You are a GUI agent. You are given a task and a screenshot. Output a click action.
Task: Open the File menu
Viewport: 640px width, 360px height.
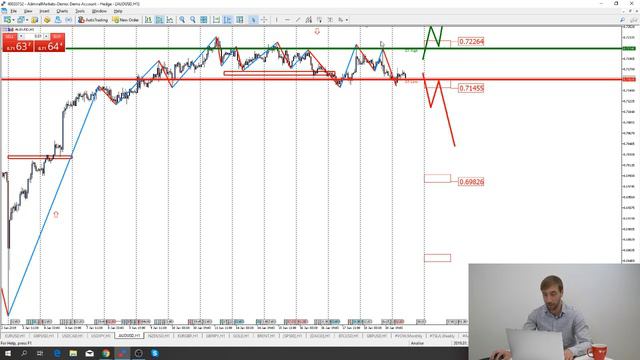[x=13, y=11]
